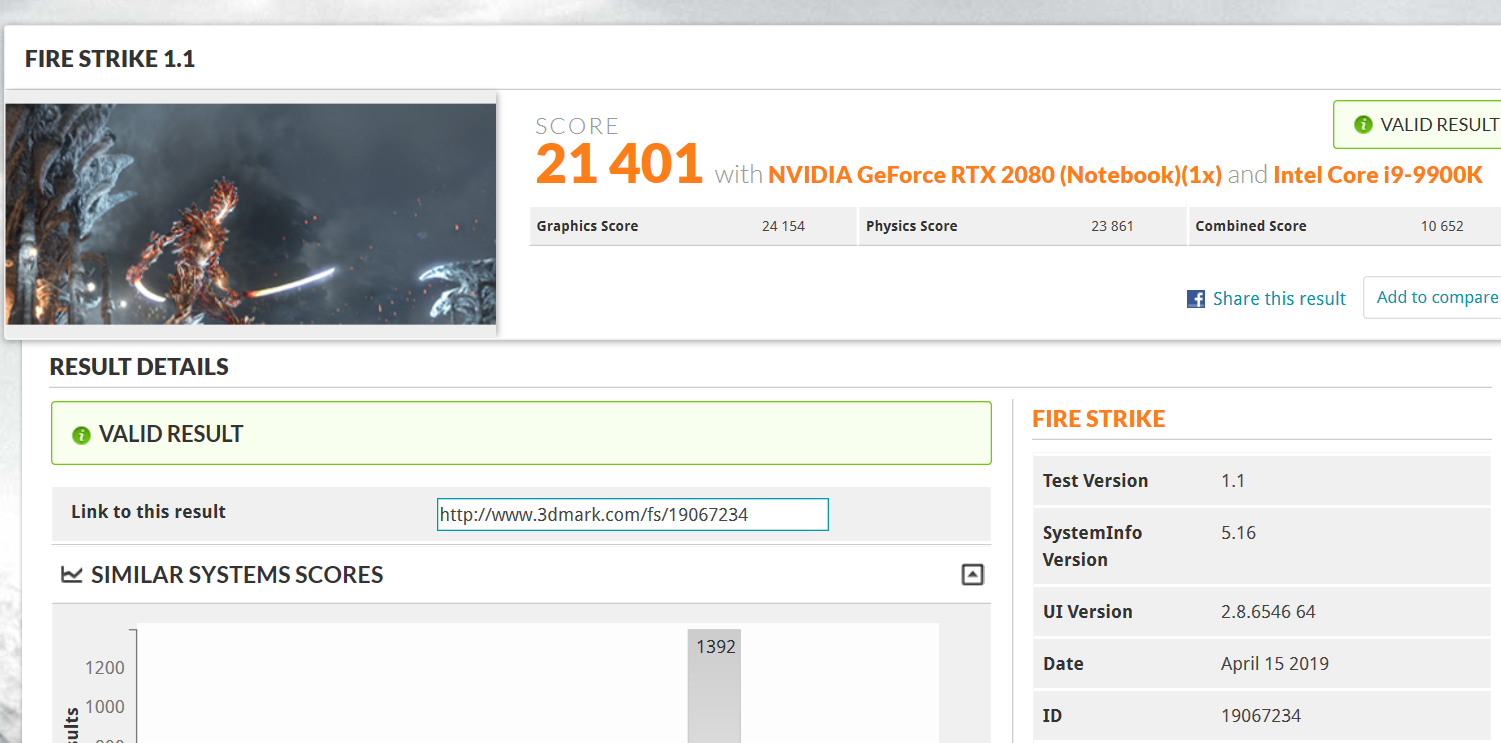Click the UI Version row label

pyautogui.click(x=1087, y=612)
